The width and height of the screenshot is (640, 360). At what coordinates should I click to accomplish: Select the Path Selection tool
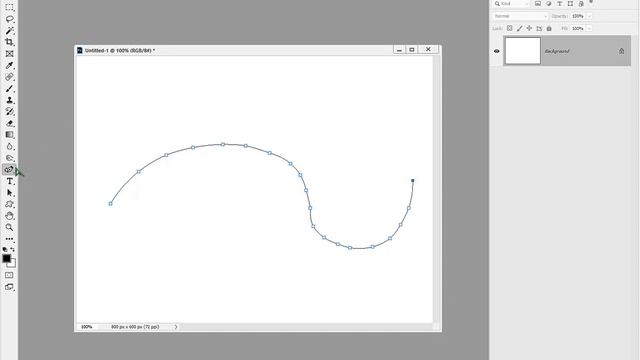[9, 193]
